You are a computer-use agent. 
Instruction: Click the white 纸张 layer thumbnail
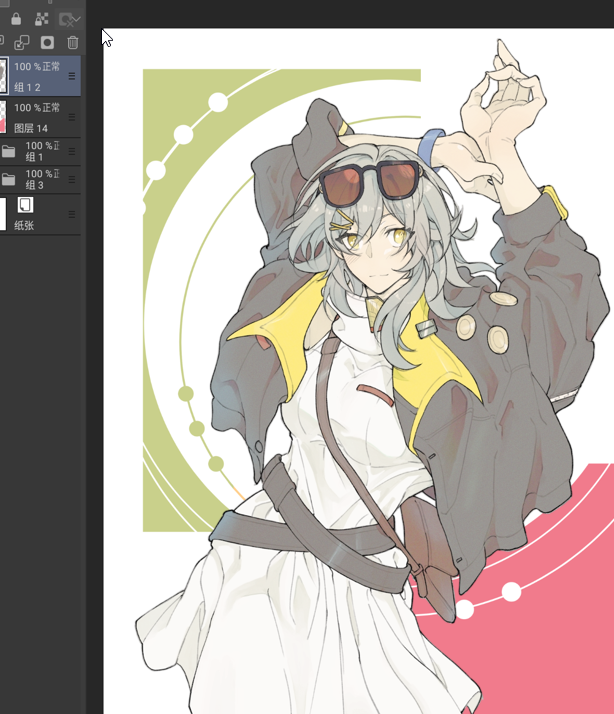click(3, 213)
